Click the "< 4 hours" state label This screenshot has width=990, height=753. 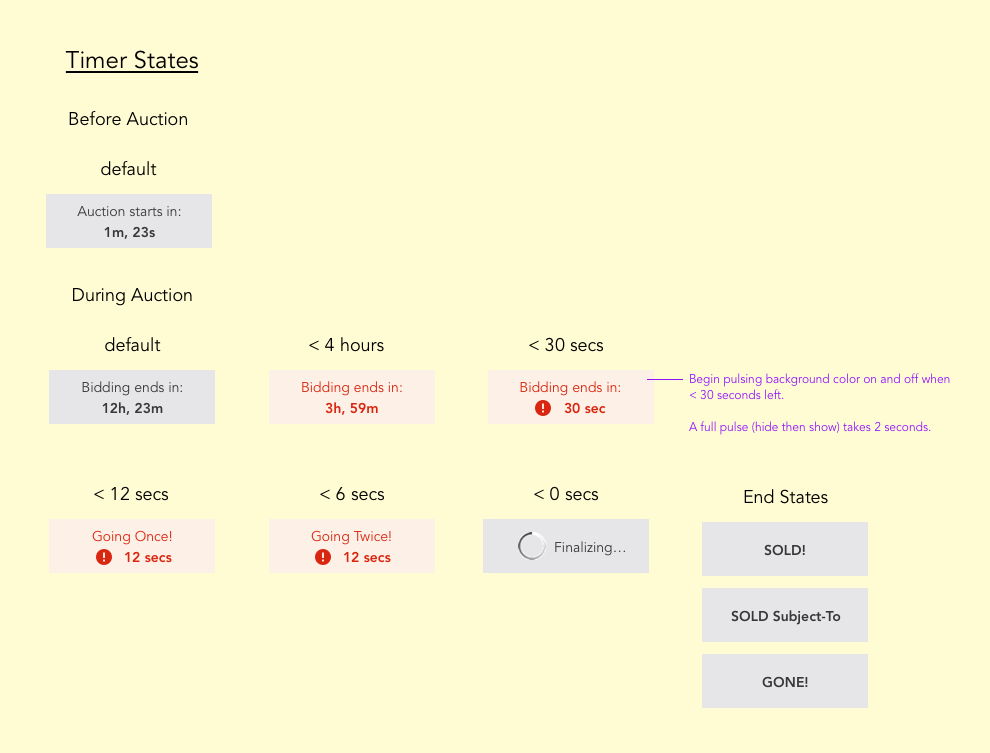click(346, 345)
